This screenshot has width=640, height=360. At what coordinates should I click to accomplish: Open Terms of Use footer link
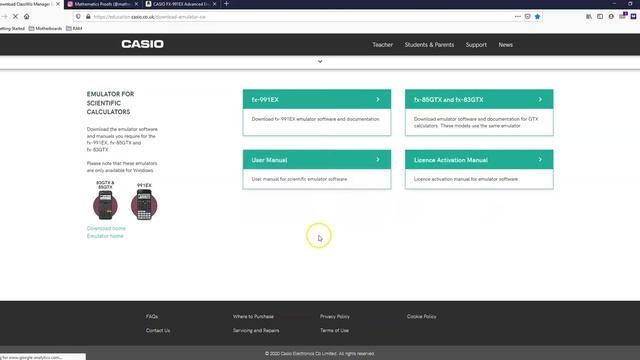334,330
